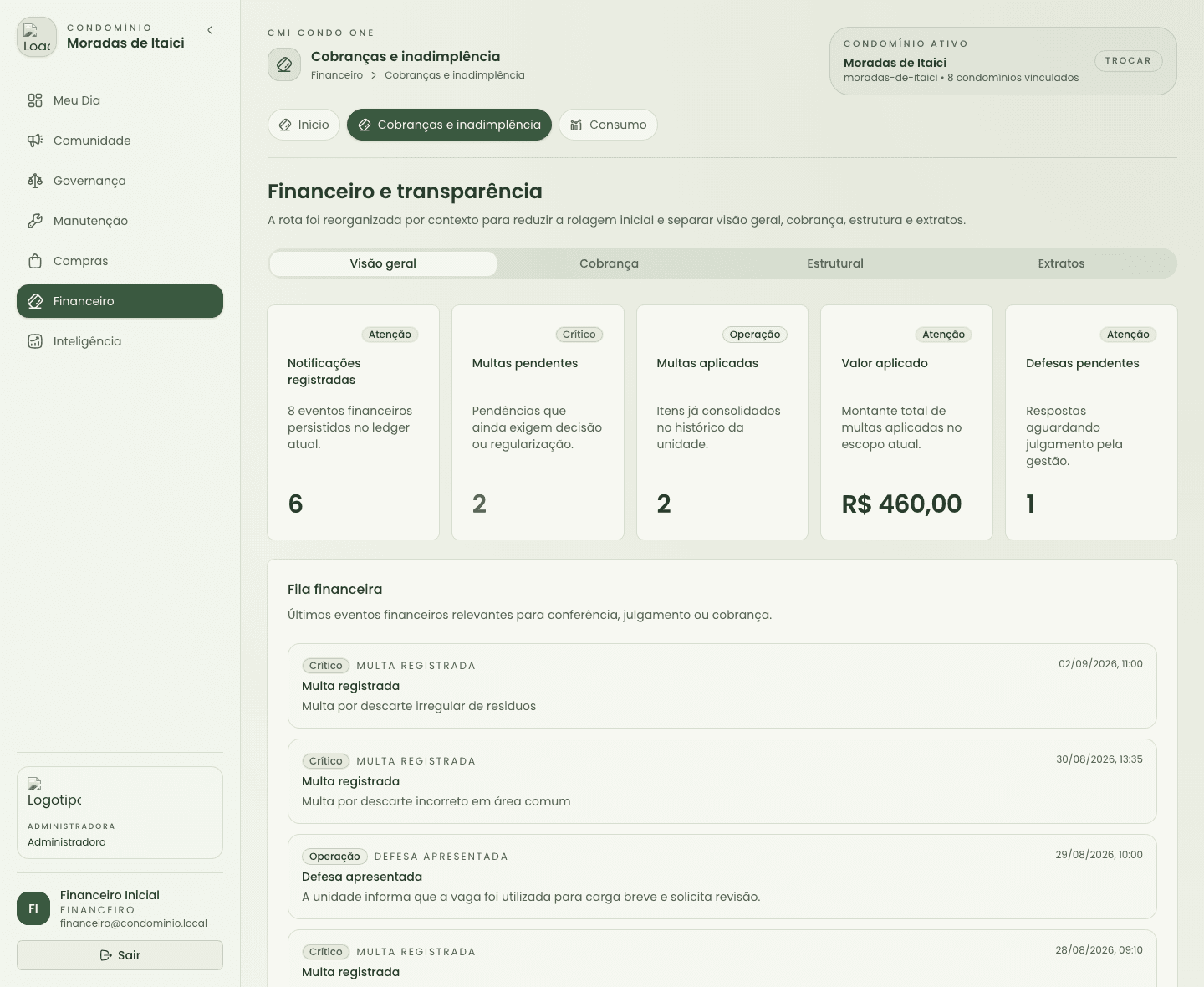Image resolution: width=1204 pixels, height=987 pixels.
Task: Click the financeiro@condominio.local email text
Action: click(134, 923)
